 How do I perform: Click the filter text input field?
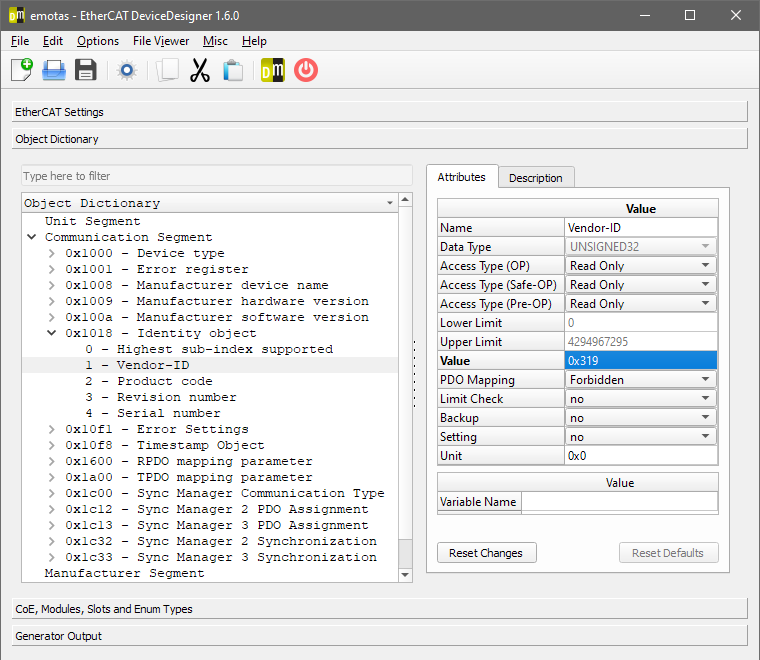(215, 176)
